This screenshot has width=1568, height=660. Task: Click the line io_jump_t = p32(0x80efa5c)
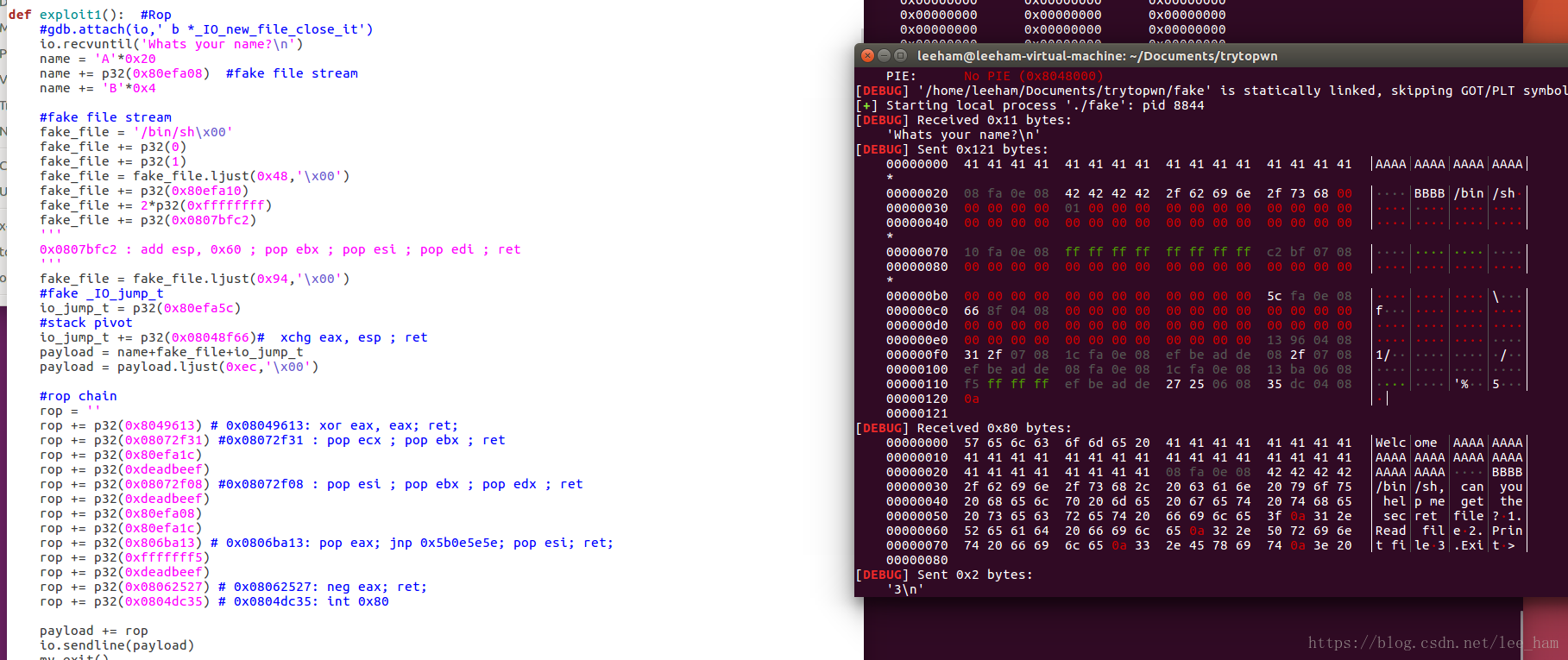coord(140,308)
